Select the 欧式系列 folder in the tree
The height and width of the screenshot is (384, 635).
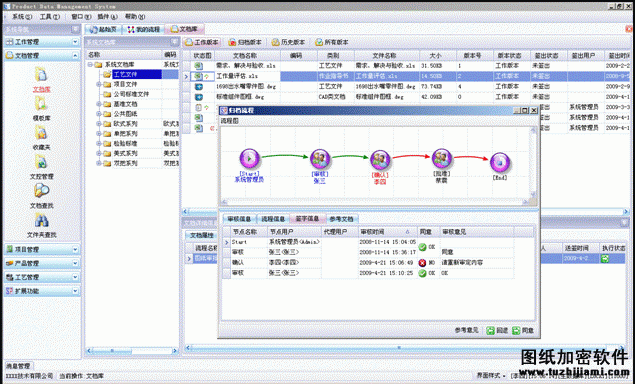coord(125,124)
